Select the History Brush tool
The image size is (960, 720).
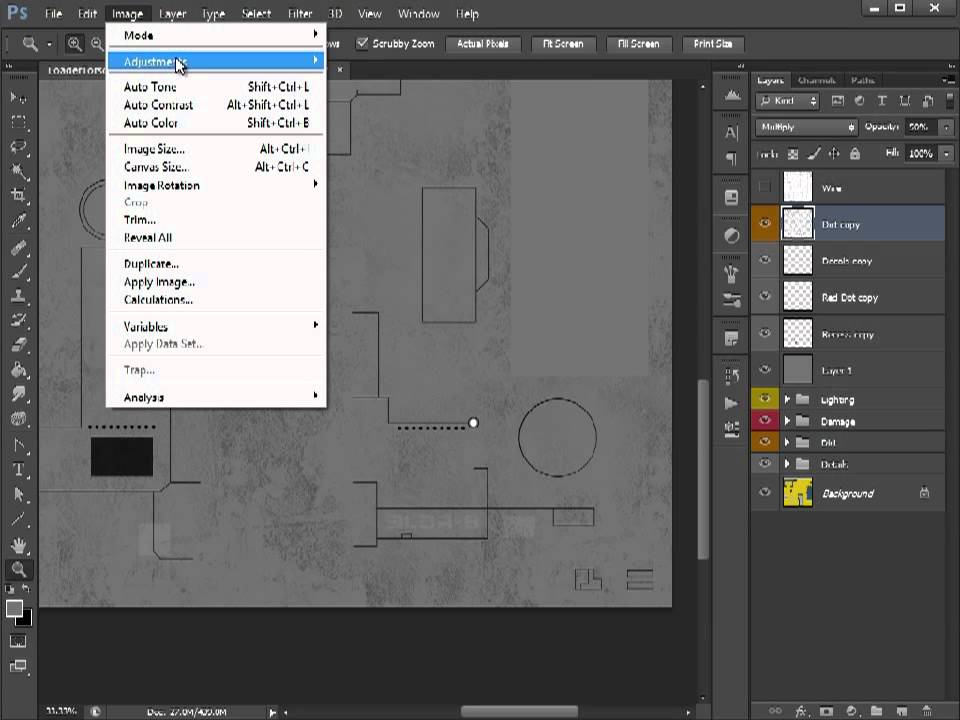(18, 320)
